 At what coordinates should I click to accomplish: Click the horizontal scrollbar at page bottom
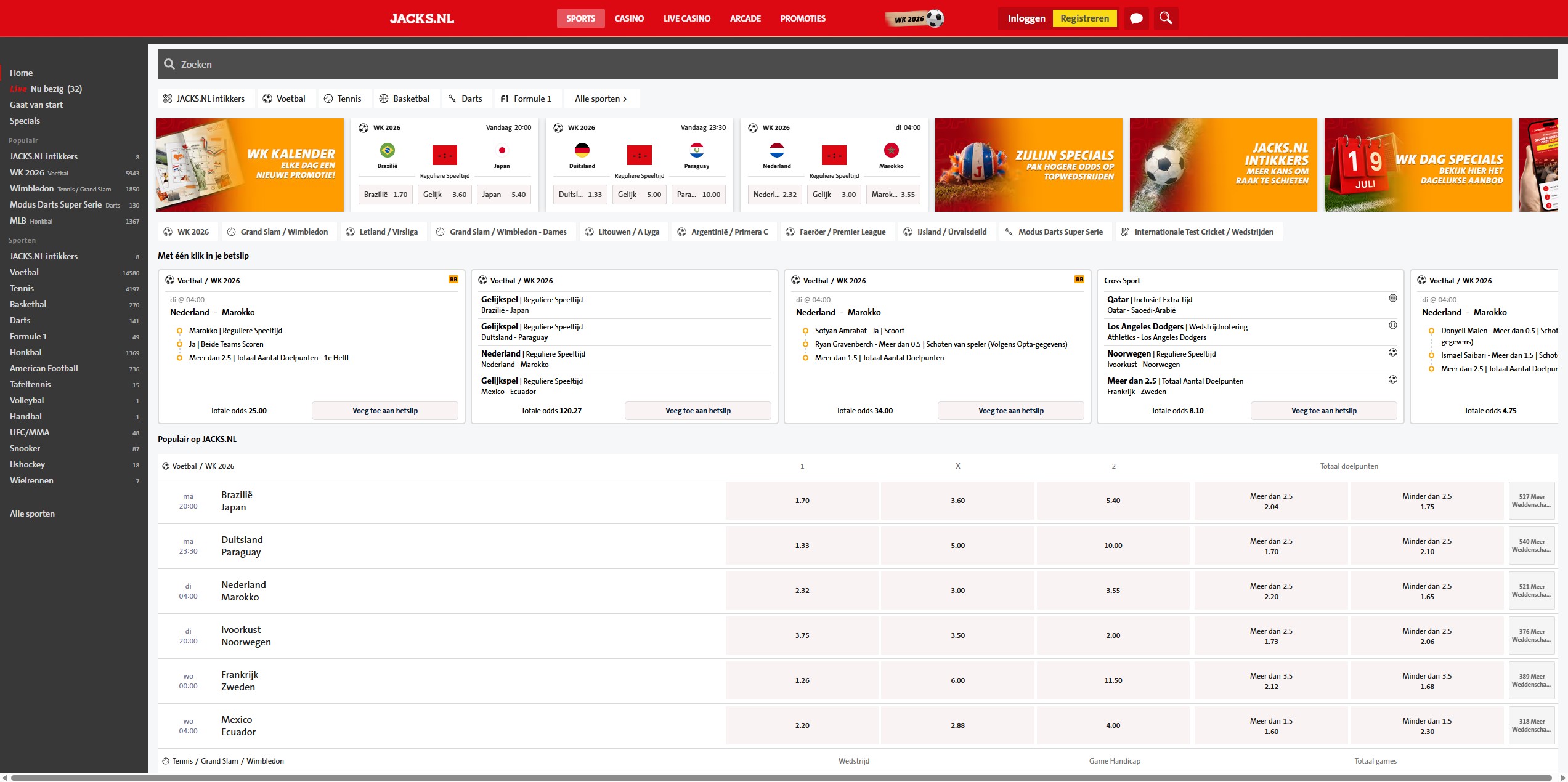pyautogui.click(x=781, y=778)
